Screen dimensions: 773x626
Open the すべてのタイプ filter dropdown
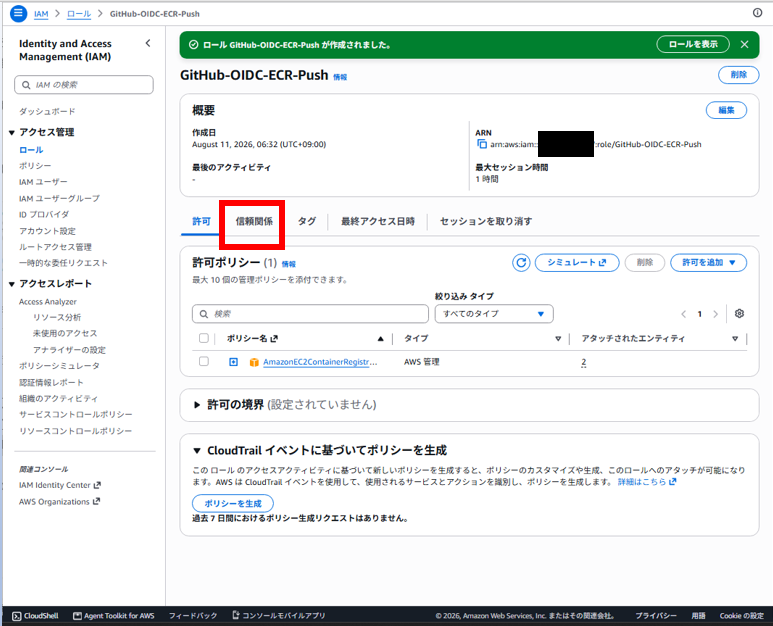click(494, 314)
